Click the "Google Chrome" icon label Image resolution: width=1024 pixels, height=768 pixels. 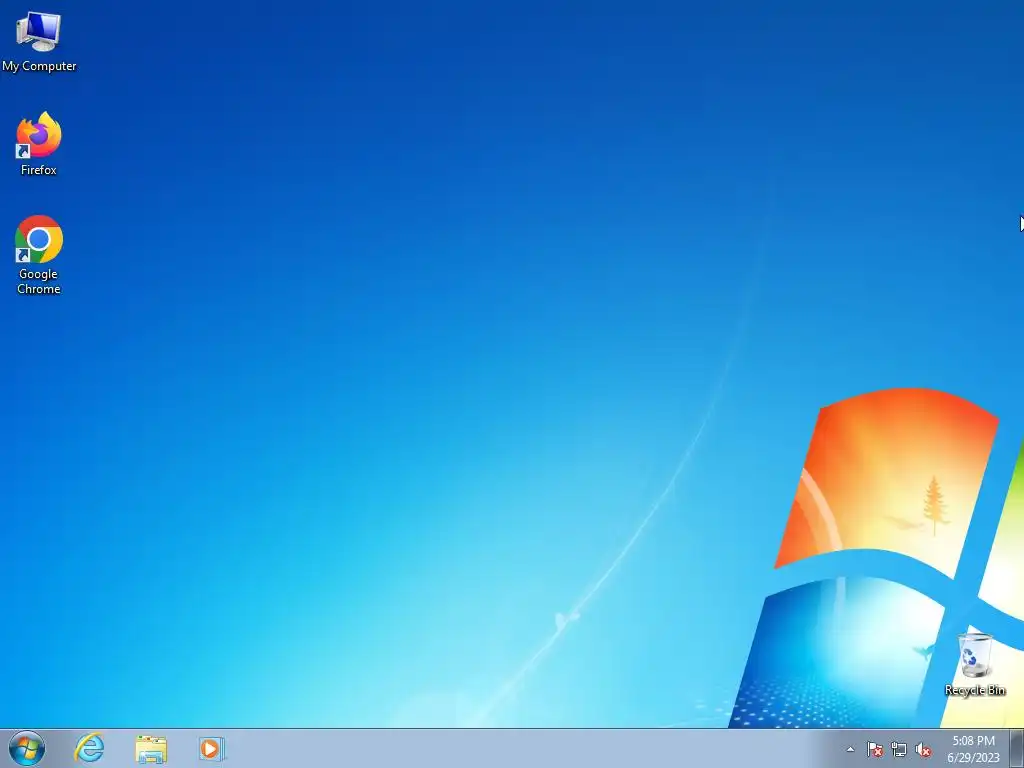pos(39,281)
